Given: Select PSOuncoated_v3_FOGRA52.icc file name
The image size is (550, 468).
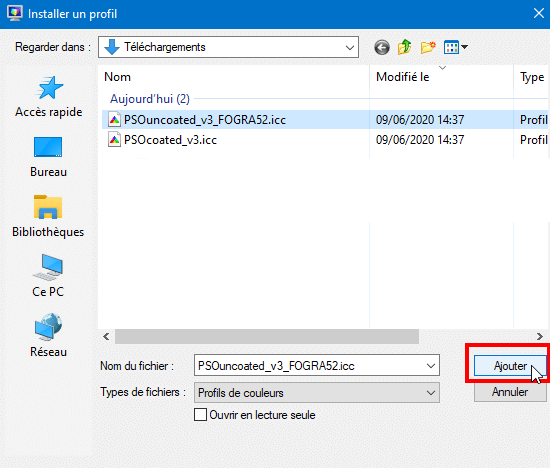Looking at the screenshot, I should [205, 120].
